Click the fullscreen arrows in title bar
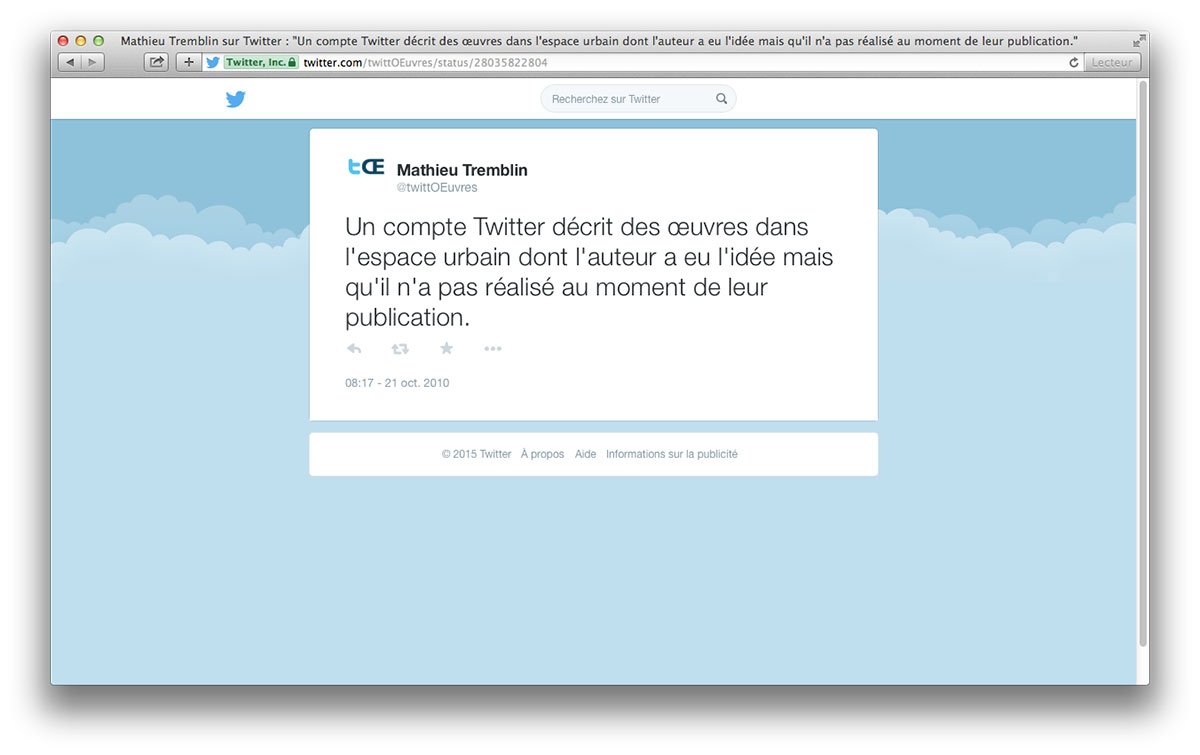1200x755 pixels. point(1138,41)
